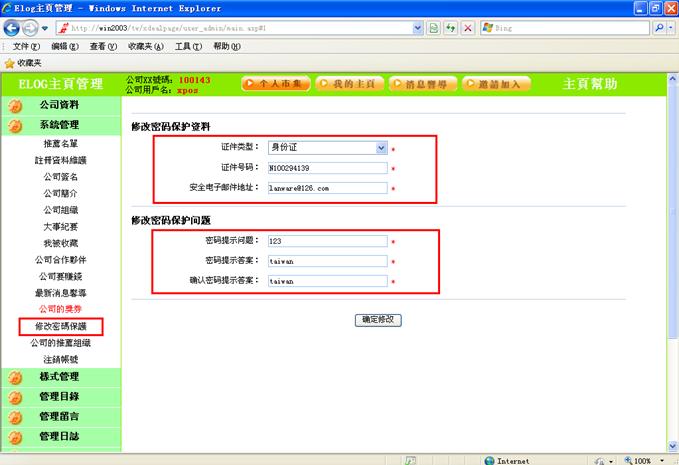Click the 安全电子邮件地址 input field
This screenshot has height=465, width=679.
[326, 187]
